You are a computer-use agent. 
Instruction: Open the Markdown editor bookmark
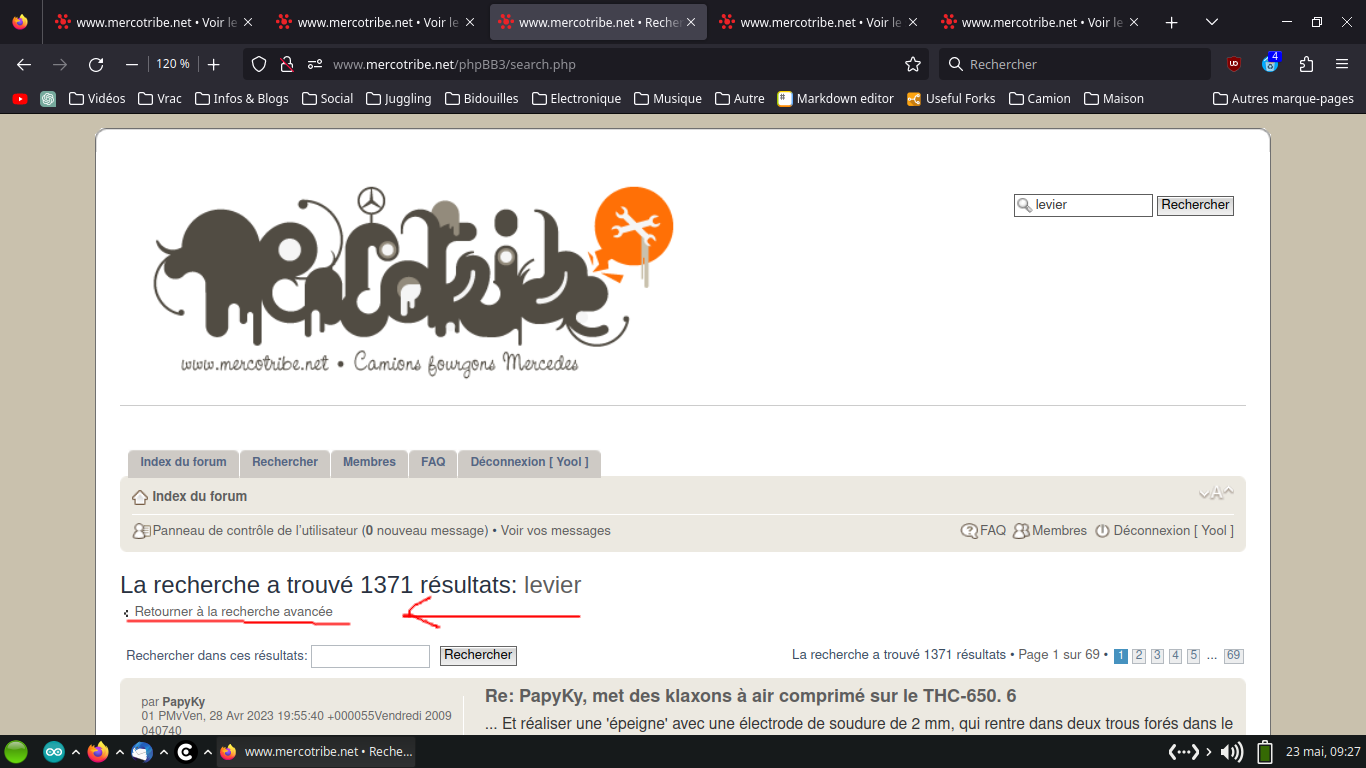(x=836, y=98)
